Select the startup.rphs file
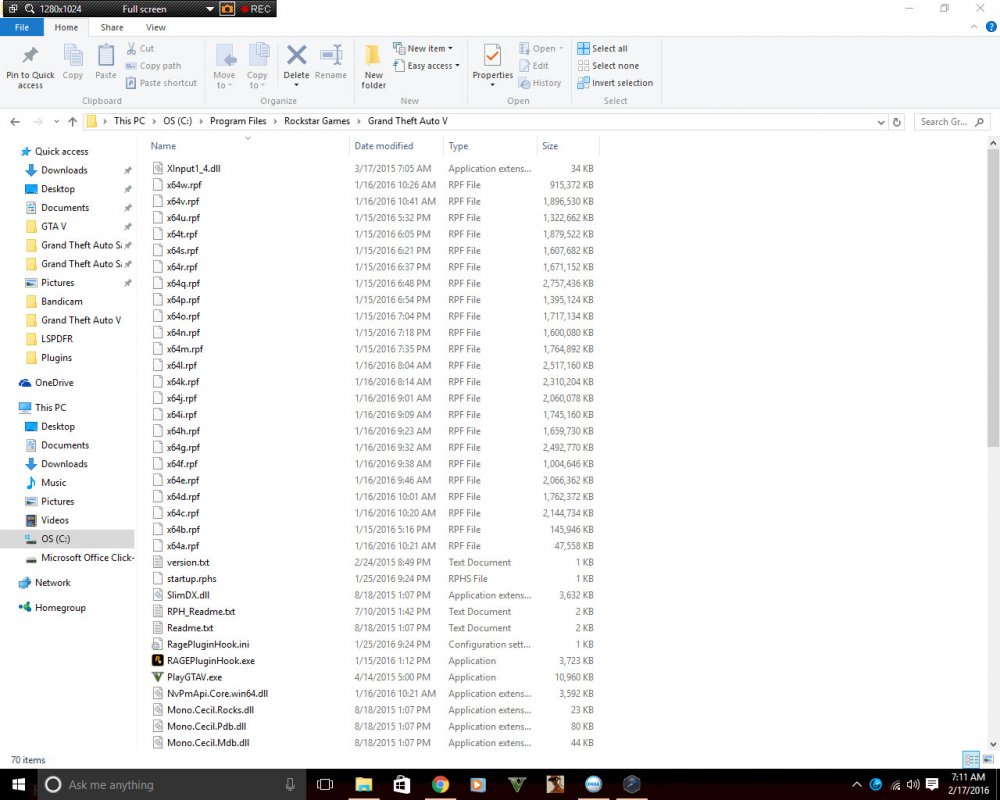Screen dimensions: 1000x800 coord(191,579)
